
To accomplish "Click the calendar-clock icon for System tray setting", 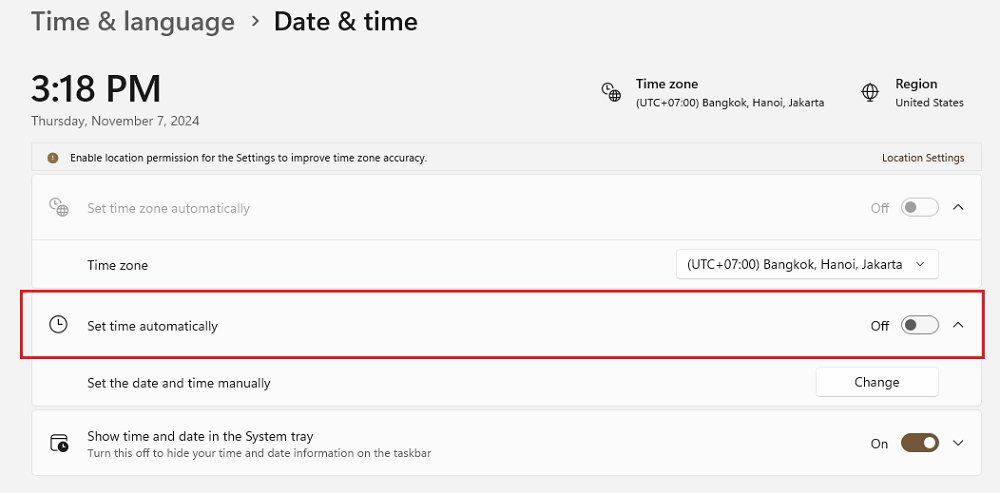I will [x=59, y=443].
